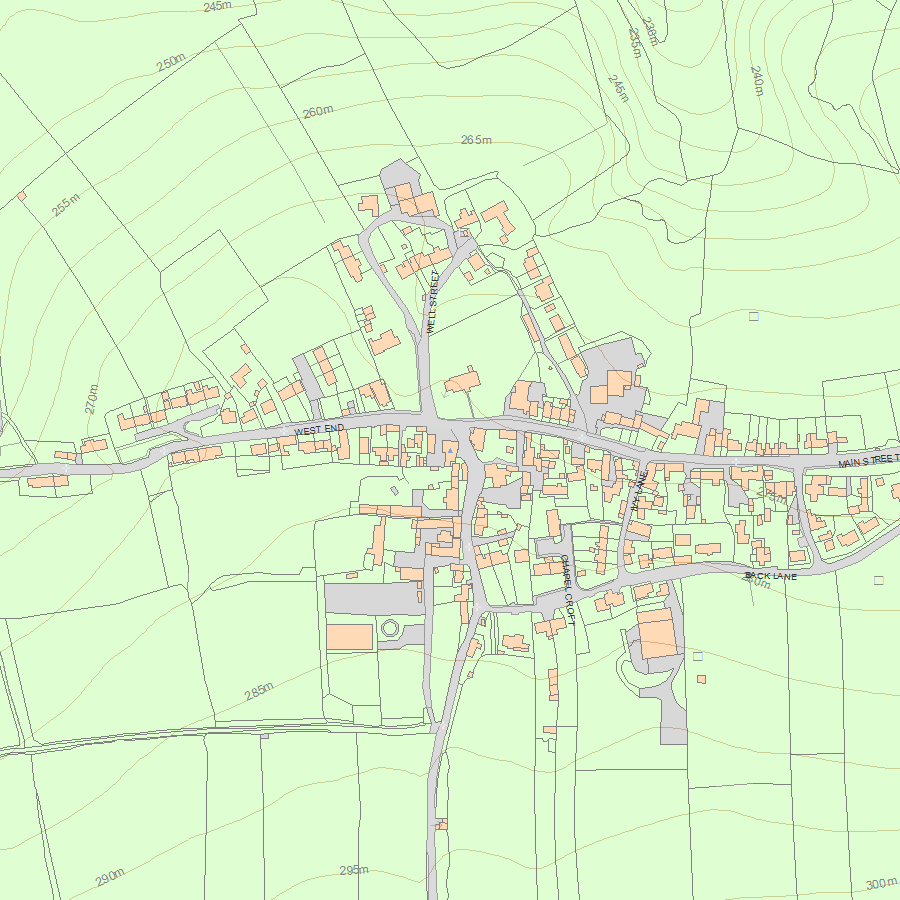
Task: Select the "245m" label above the 250m label
Action: [217, 6]
